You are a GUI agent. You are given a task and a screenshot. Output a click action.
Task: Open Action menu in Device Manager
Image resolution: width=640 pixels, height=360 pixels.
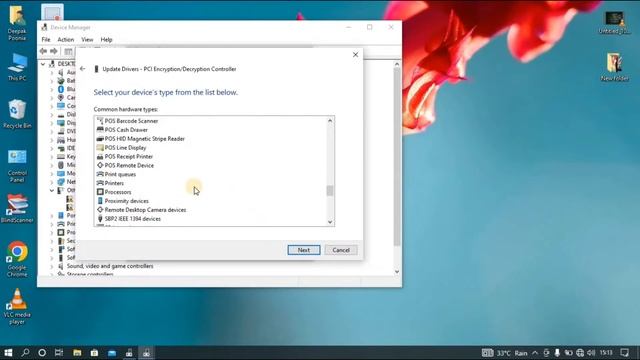coord(65,40)
